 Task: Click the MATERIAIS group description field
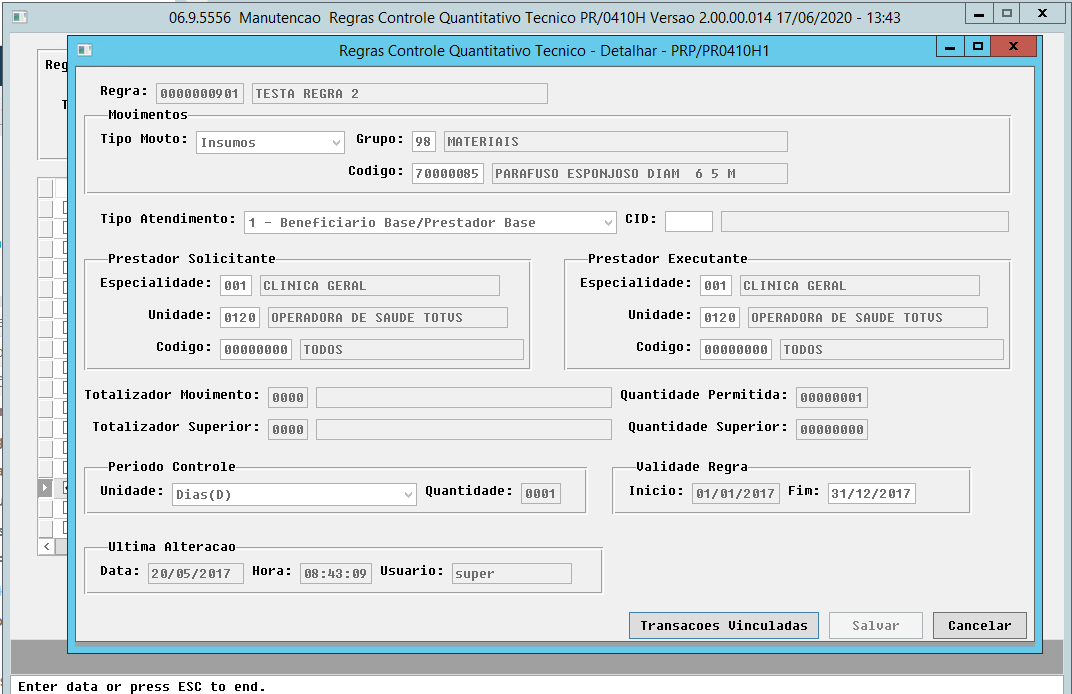[x=616, y=142]
